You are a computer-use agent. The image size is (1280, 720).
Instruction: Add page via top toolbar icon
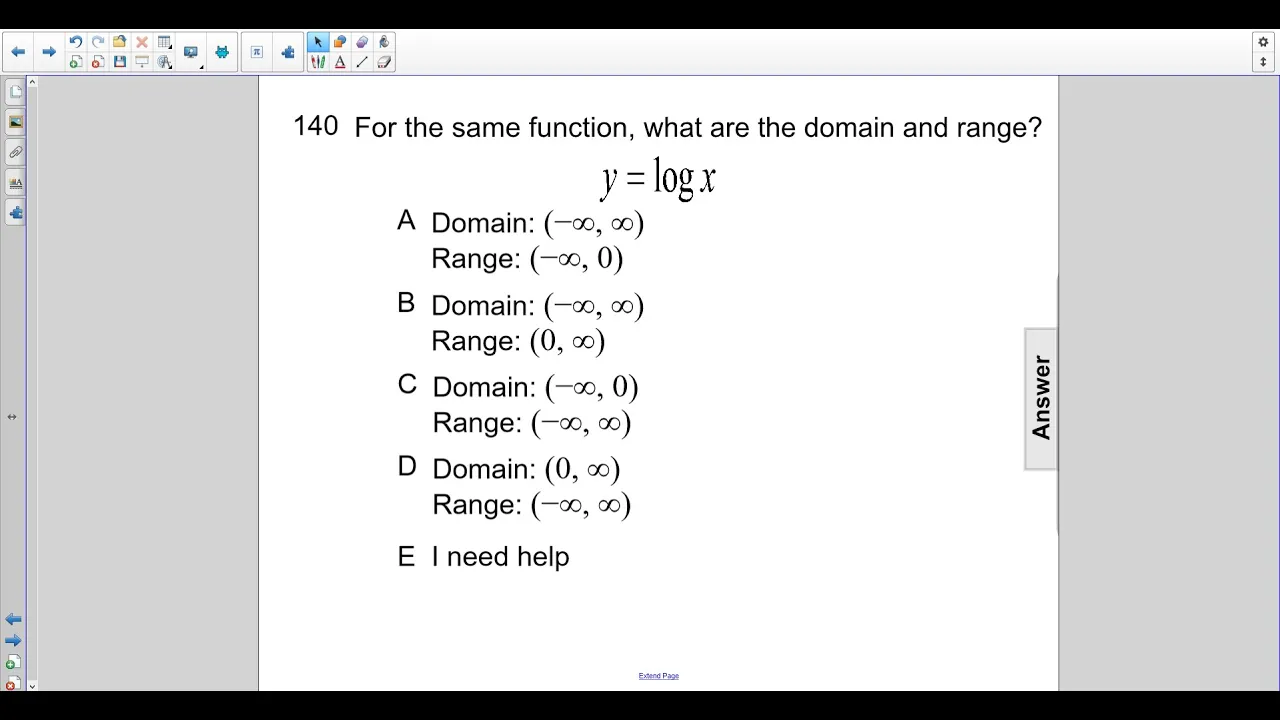click(x=75, y=62)
